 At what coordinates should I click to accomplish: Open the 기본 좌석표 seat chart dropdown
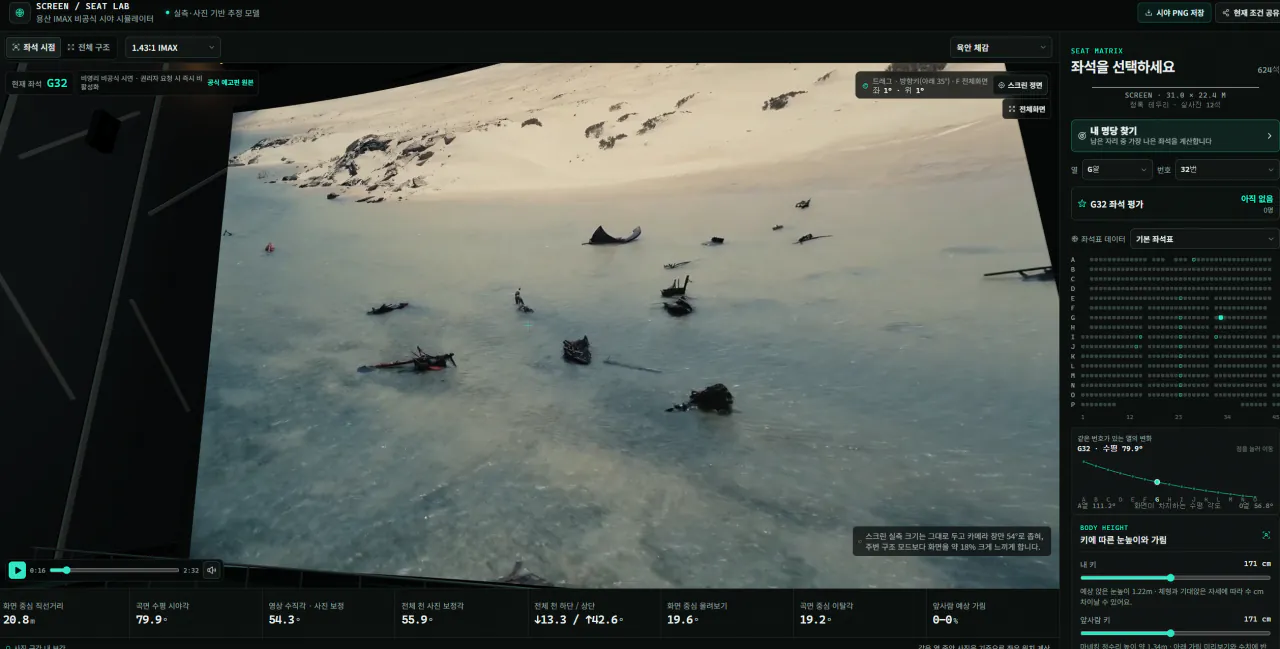[1204, 239]
